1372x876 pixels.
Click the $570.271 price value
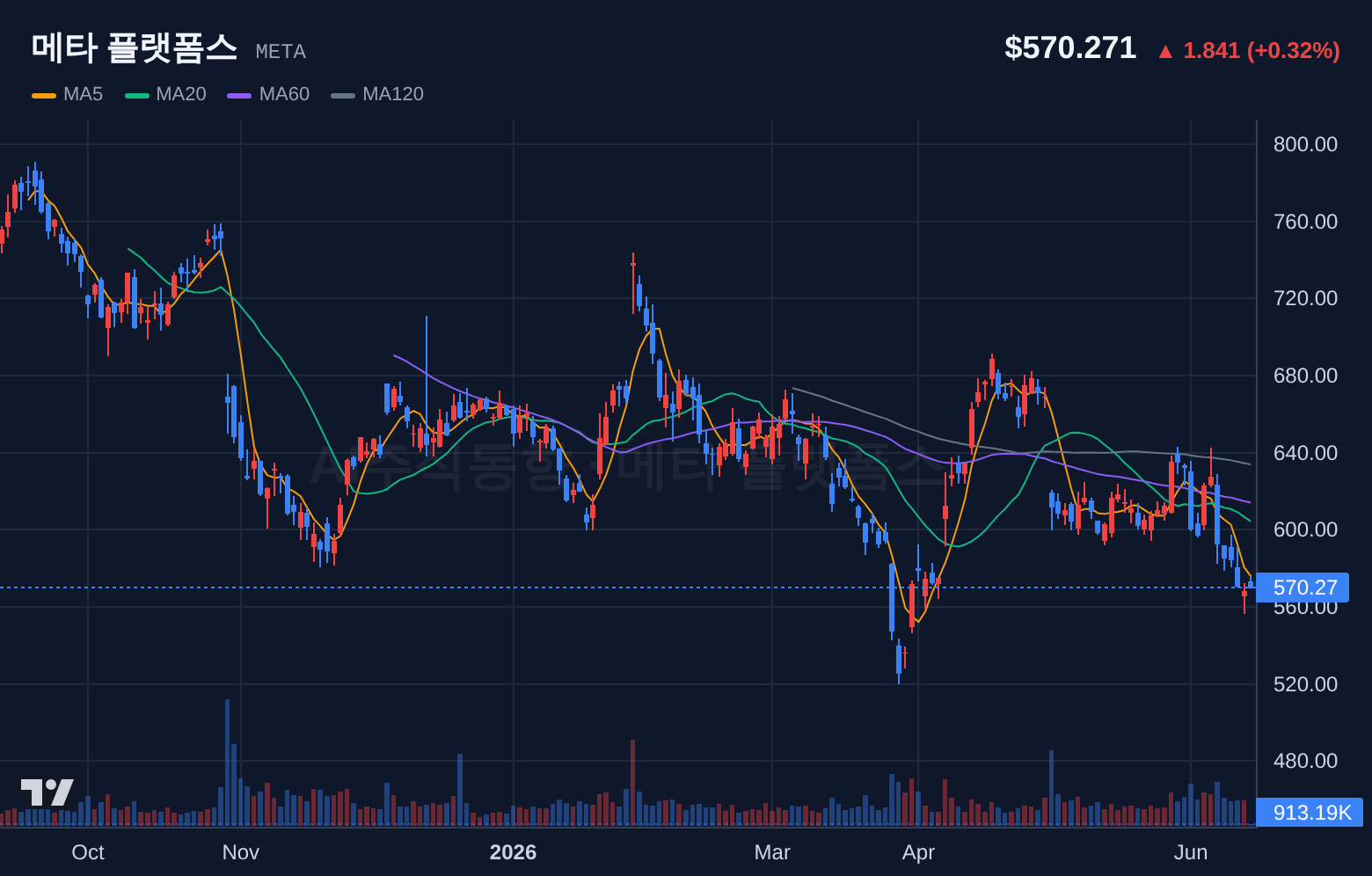1070,47
